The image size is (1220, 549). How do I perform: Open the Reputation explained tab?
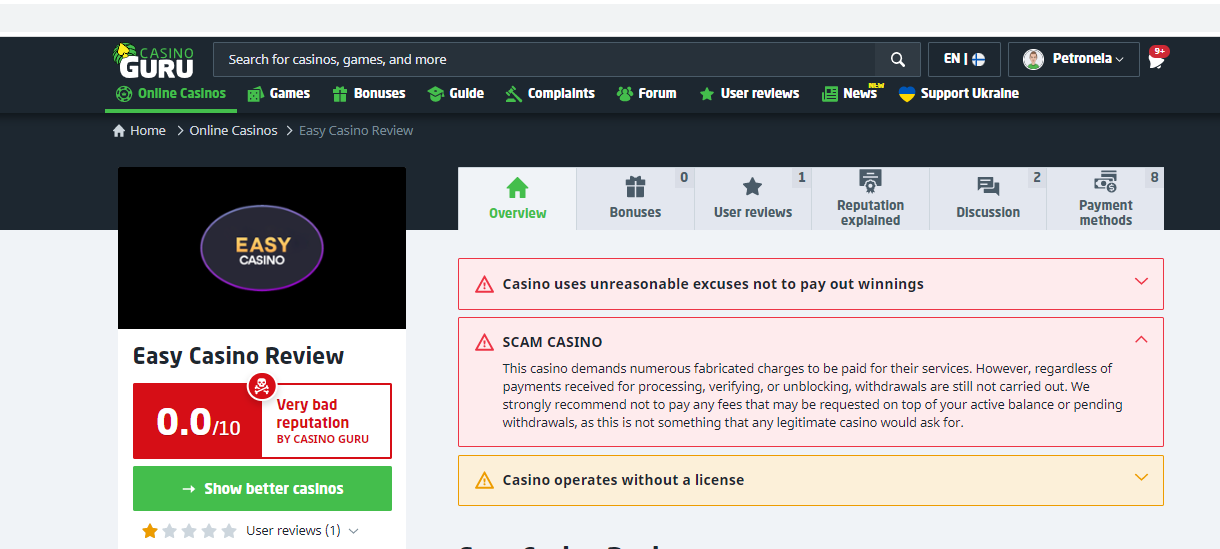point(870,199)
